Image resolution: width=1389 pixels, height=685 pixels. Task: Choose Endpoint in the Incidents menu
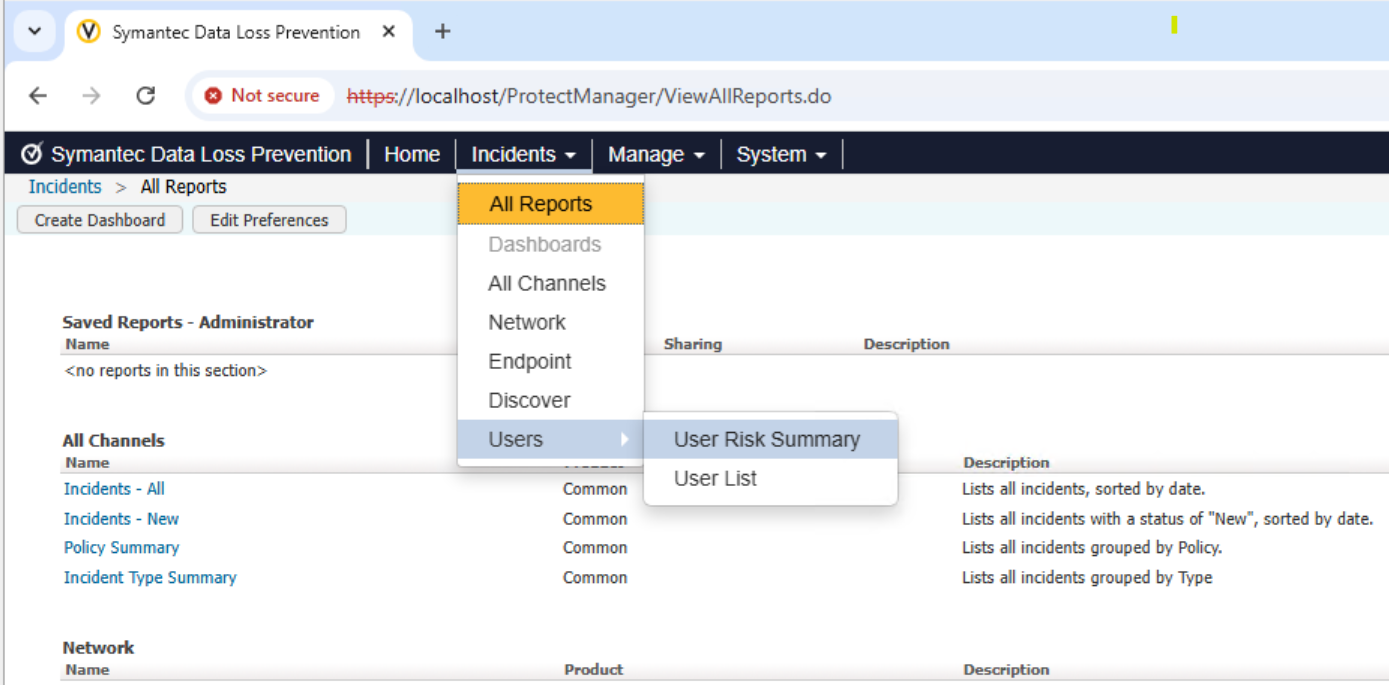[530, 362]
